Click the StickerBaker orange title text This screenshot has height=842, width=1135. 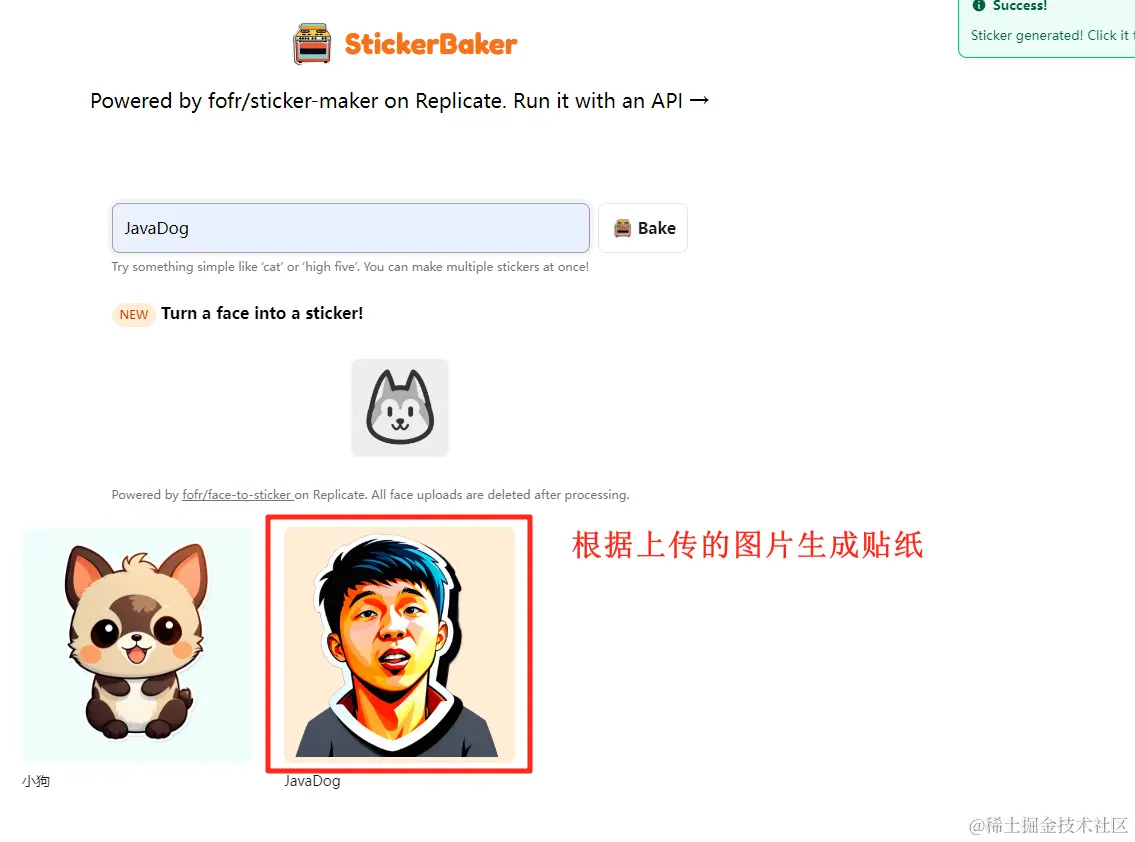[431, 44]
